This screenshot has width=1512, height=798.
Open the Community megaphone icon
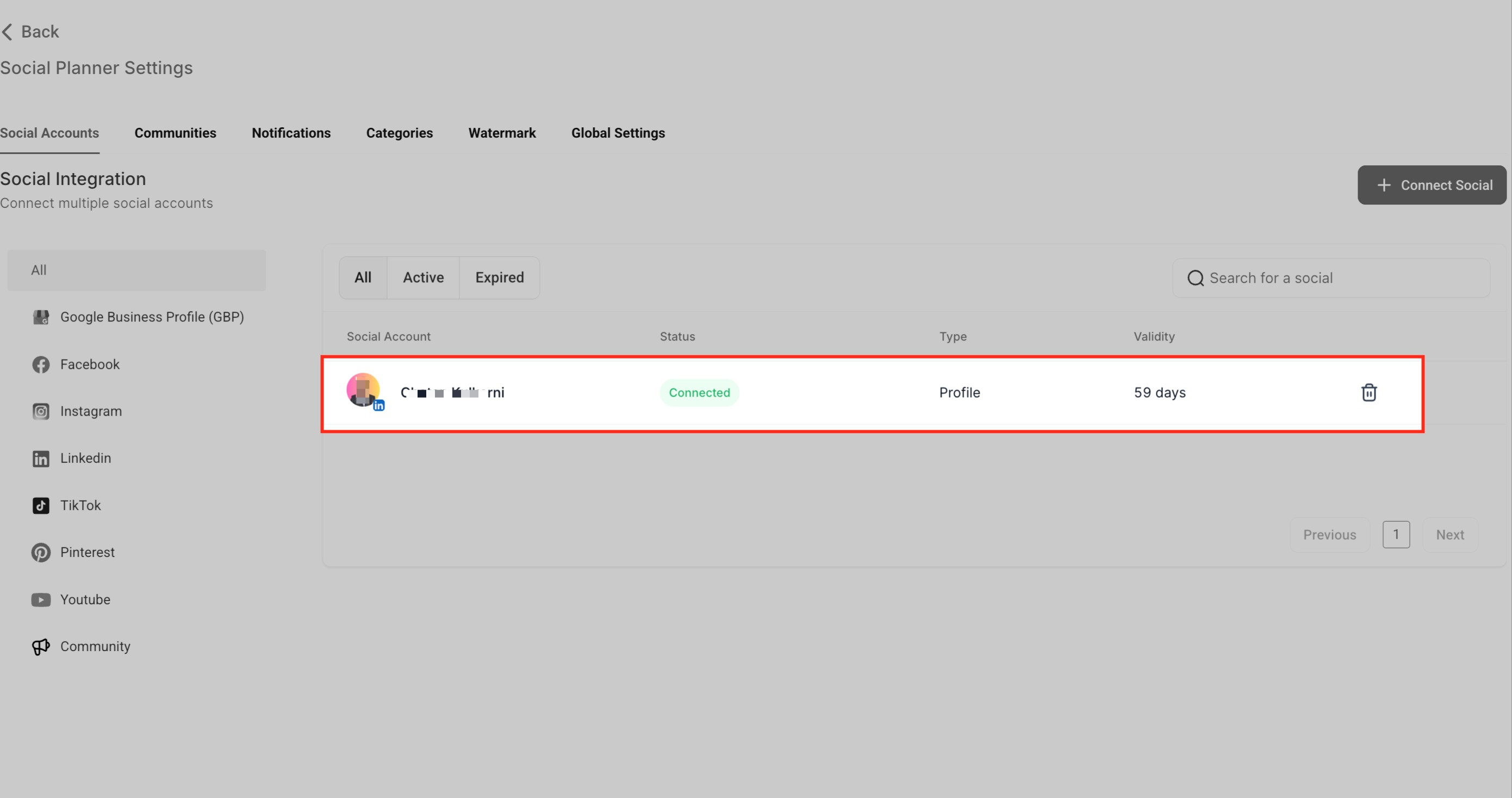click(x=40, y=646)
